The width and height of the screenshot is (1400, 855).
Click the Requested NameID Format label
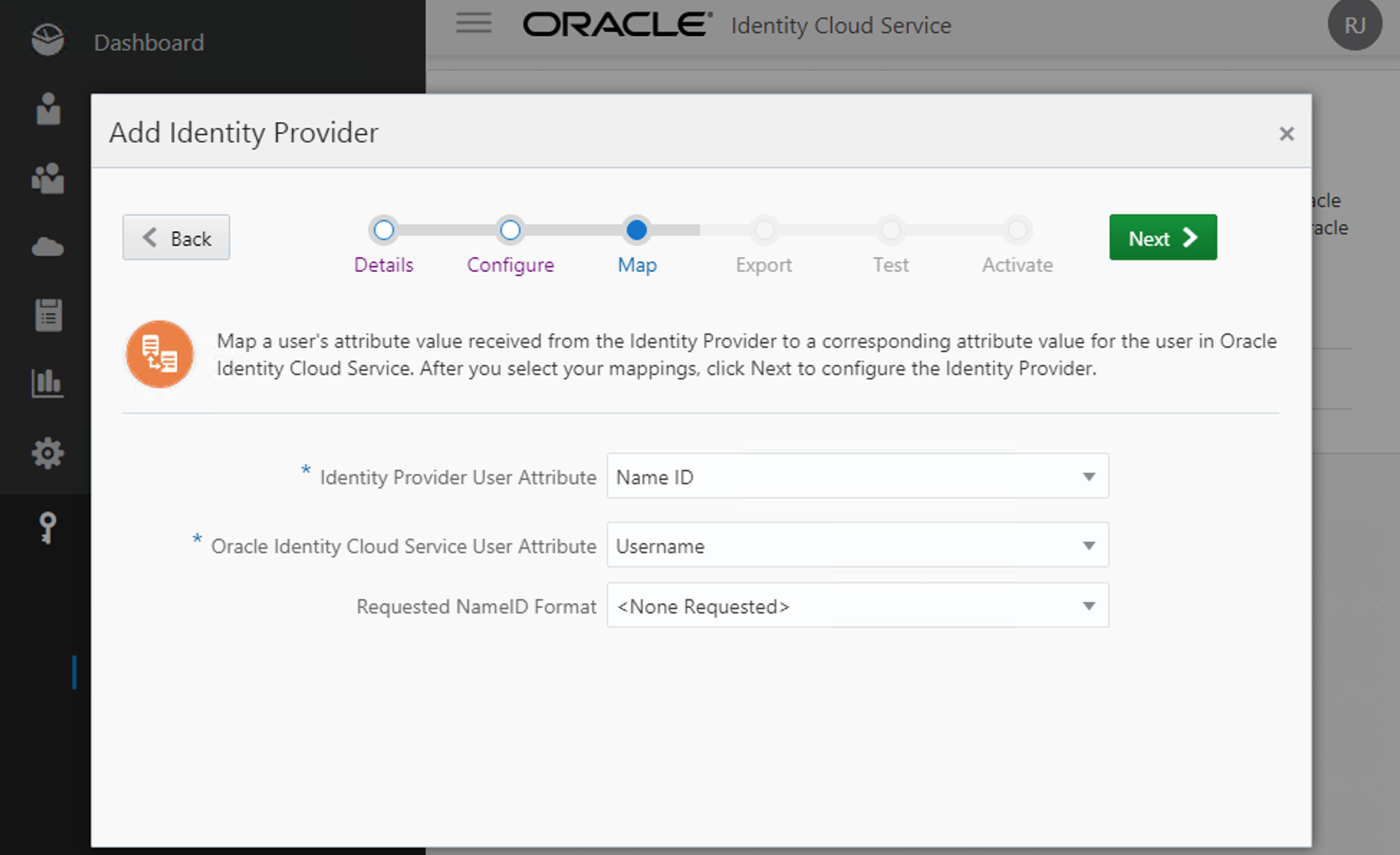pos(476,606)
